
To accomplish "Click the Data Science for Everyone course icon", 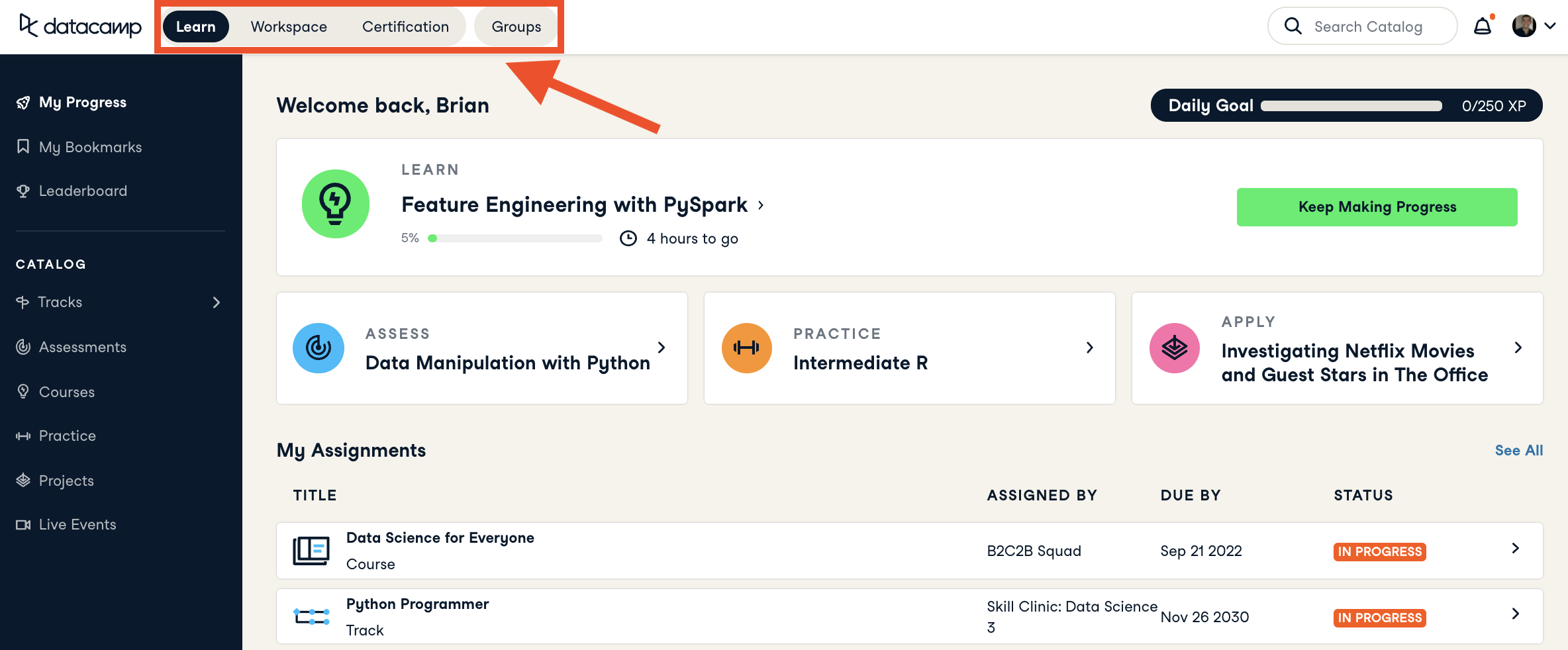I will (311, 551).
